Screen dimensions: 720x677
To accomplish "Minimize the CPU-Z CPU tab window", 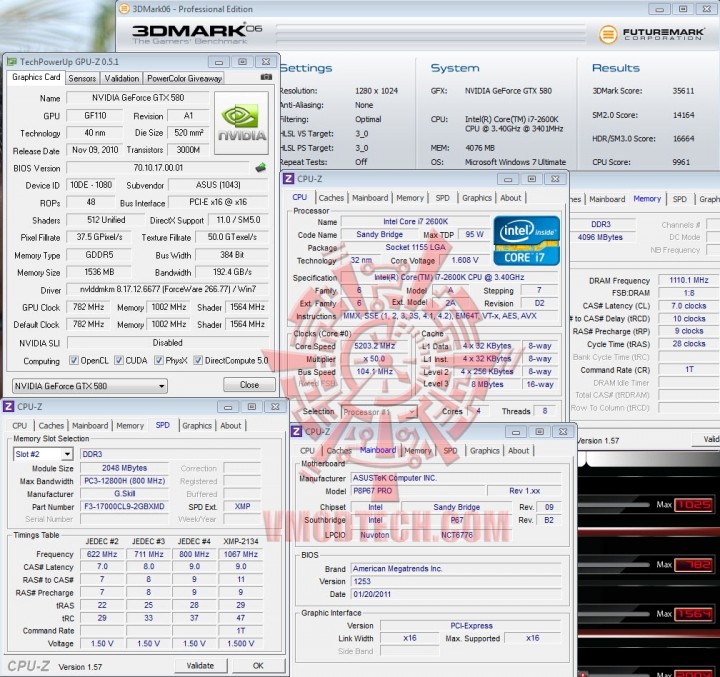I will [x=508, y=179].
